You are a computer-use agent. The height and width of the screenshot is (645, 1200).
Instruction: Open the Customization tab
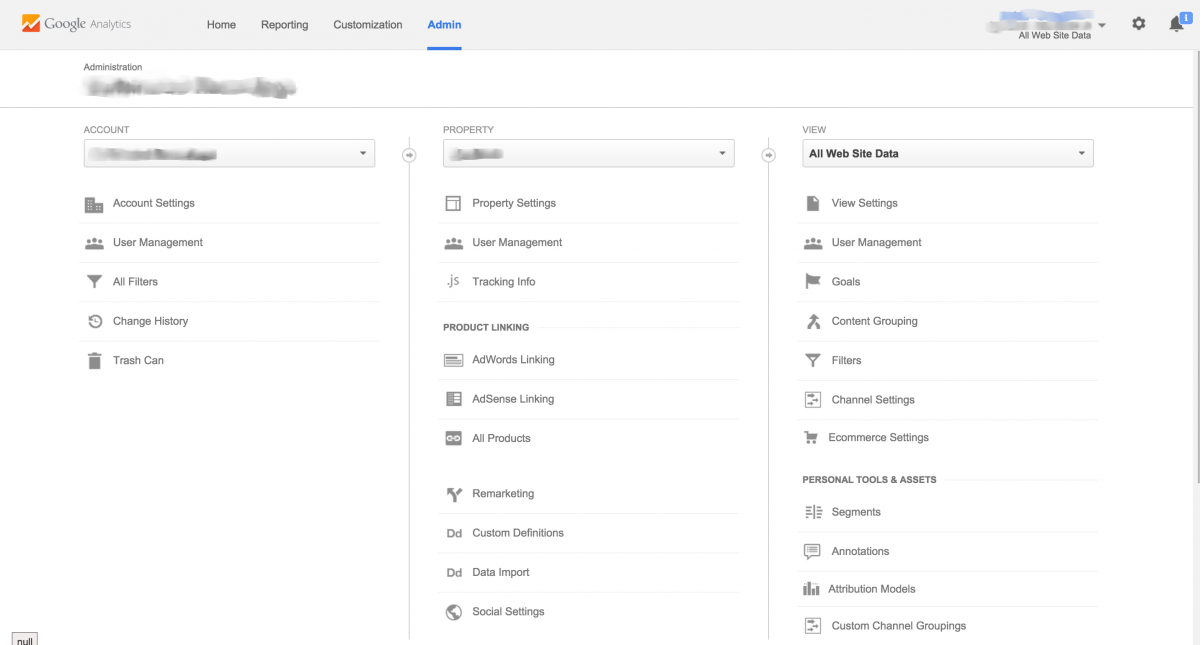pos(368,25)
